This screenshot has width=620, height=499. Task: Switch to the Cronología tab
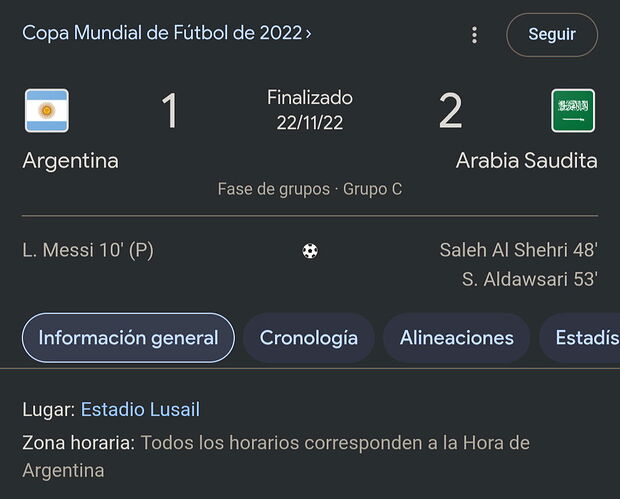[x=308, y=338]
